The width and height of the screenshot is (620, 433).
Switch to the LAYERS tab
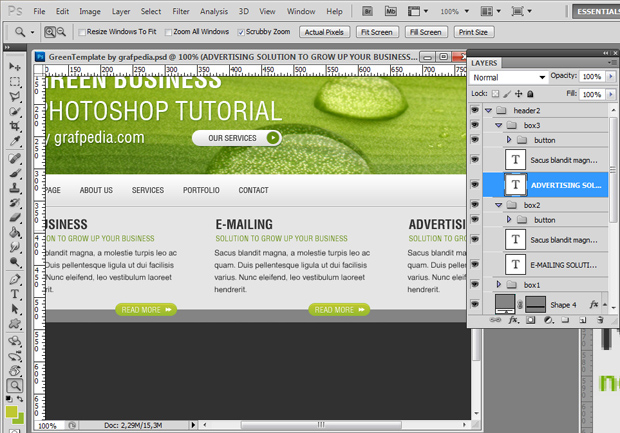(484, 63)
